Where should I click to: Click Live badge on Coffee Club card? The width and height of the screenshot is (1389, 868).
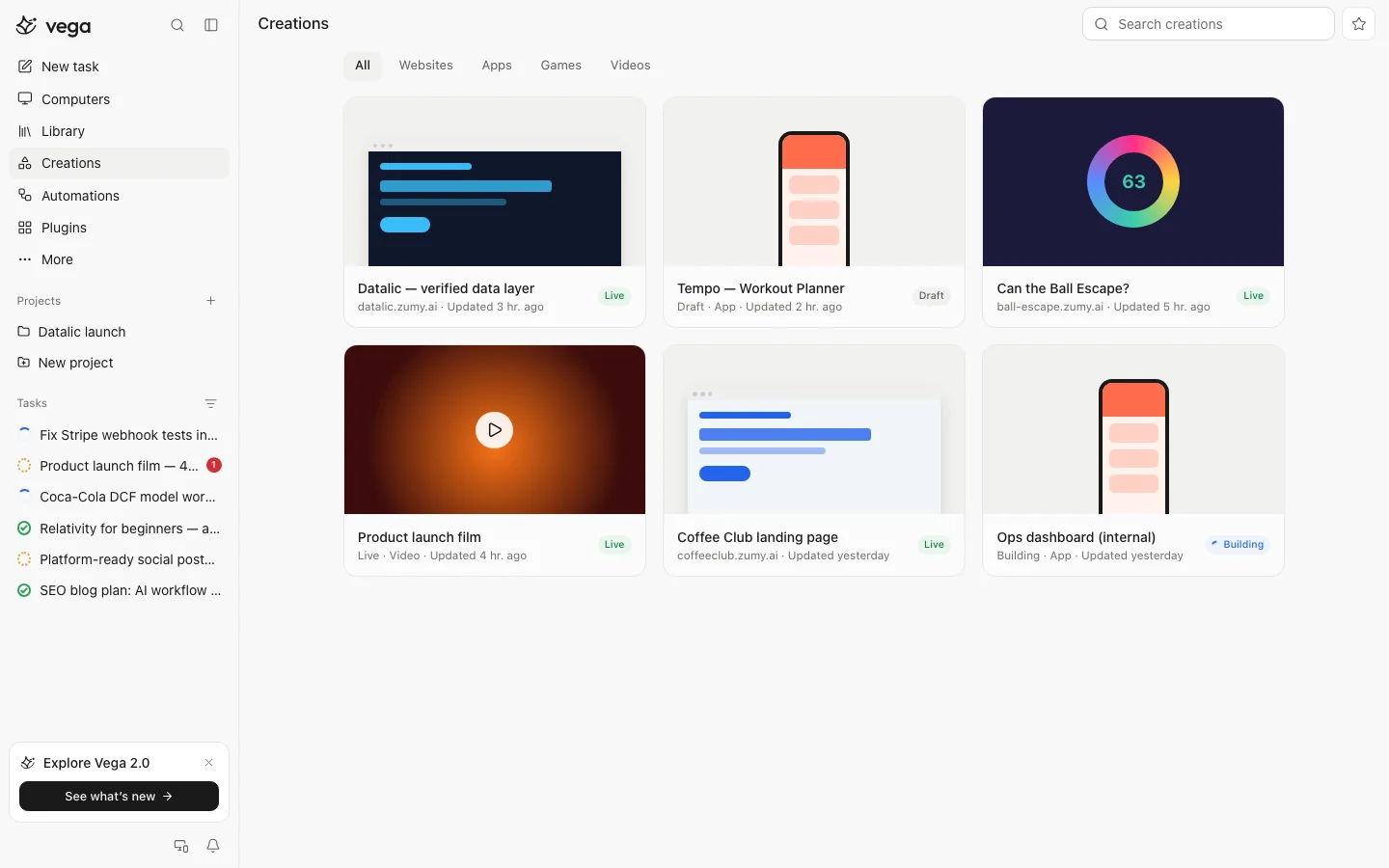coord(934,545)
